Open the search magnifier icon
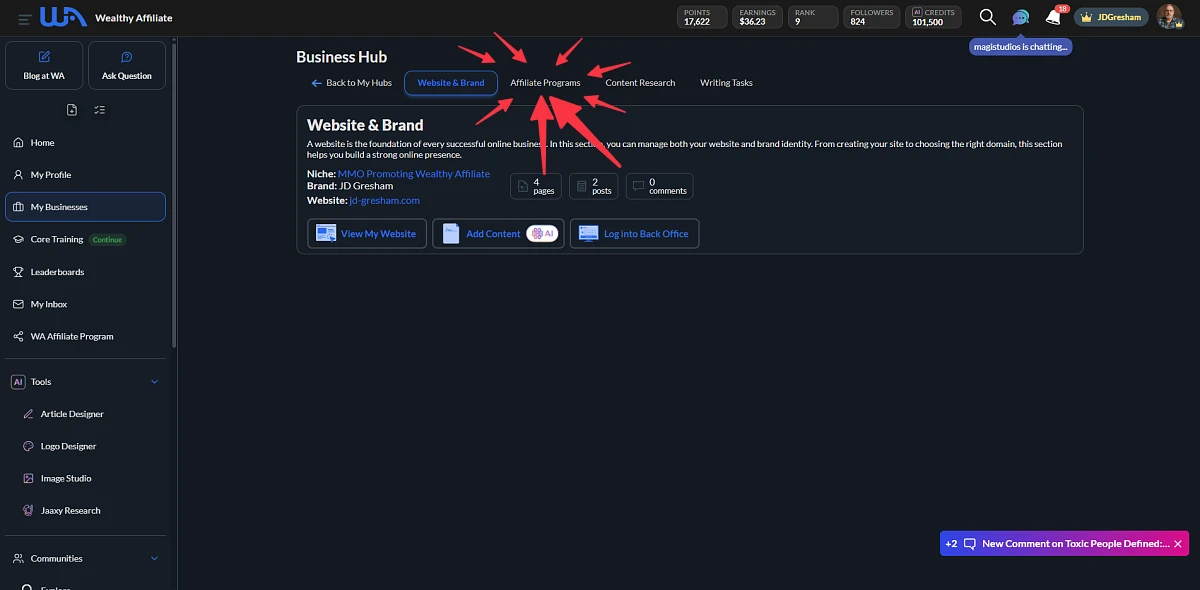1200x590 pixels. click(x=987, y=17)
